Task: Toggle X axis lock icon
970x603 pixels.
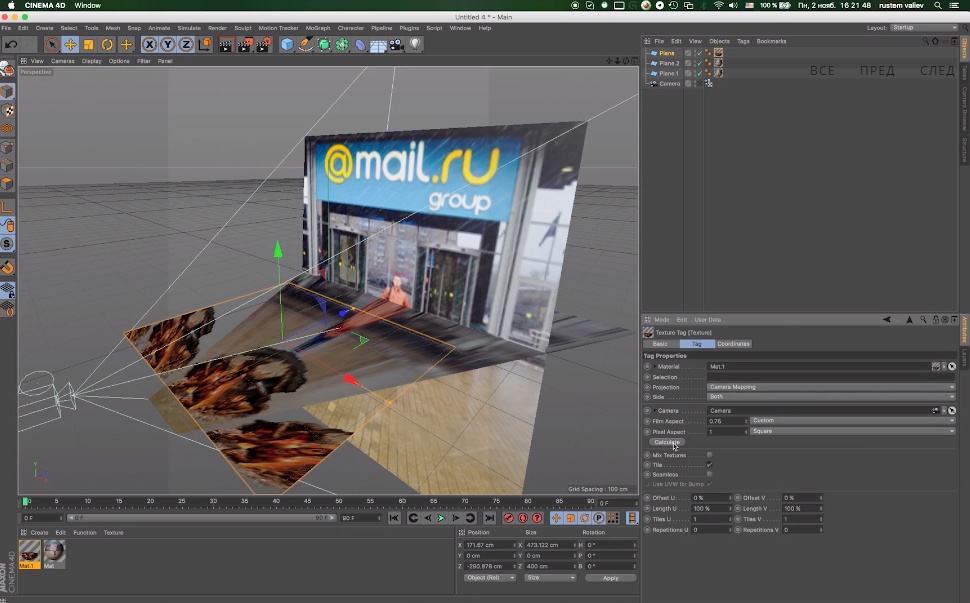Action: pyautogui.click(x=149, y=45)
